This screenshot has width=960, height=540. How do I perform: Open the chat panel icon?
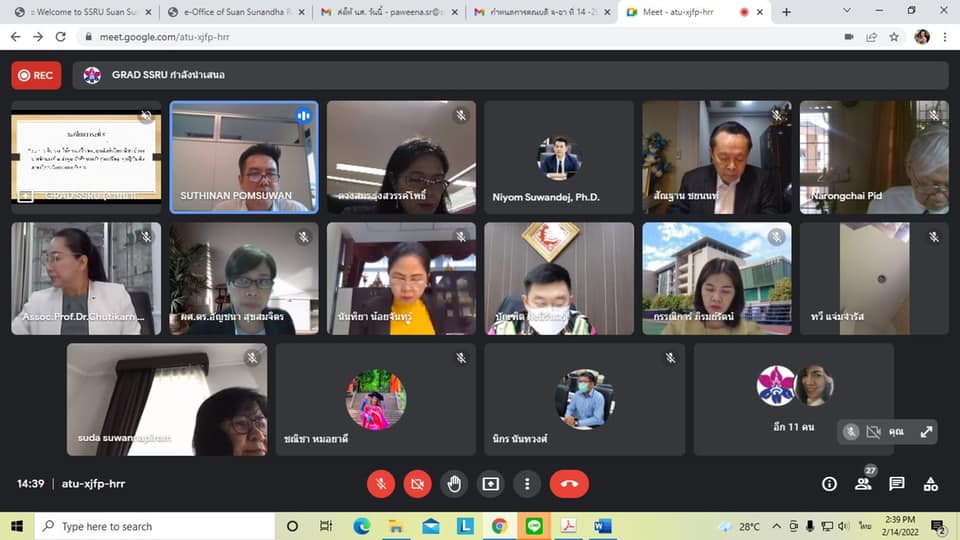(897, 484)
